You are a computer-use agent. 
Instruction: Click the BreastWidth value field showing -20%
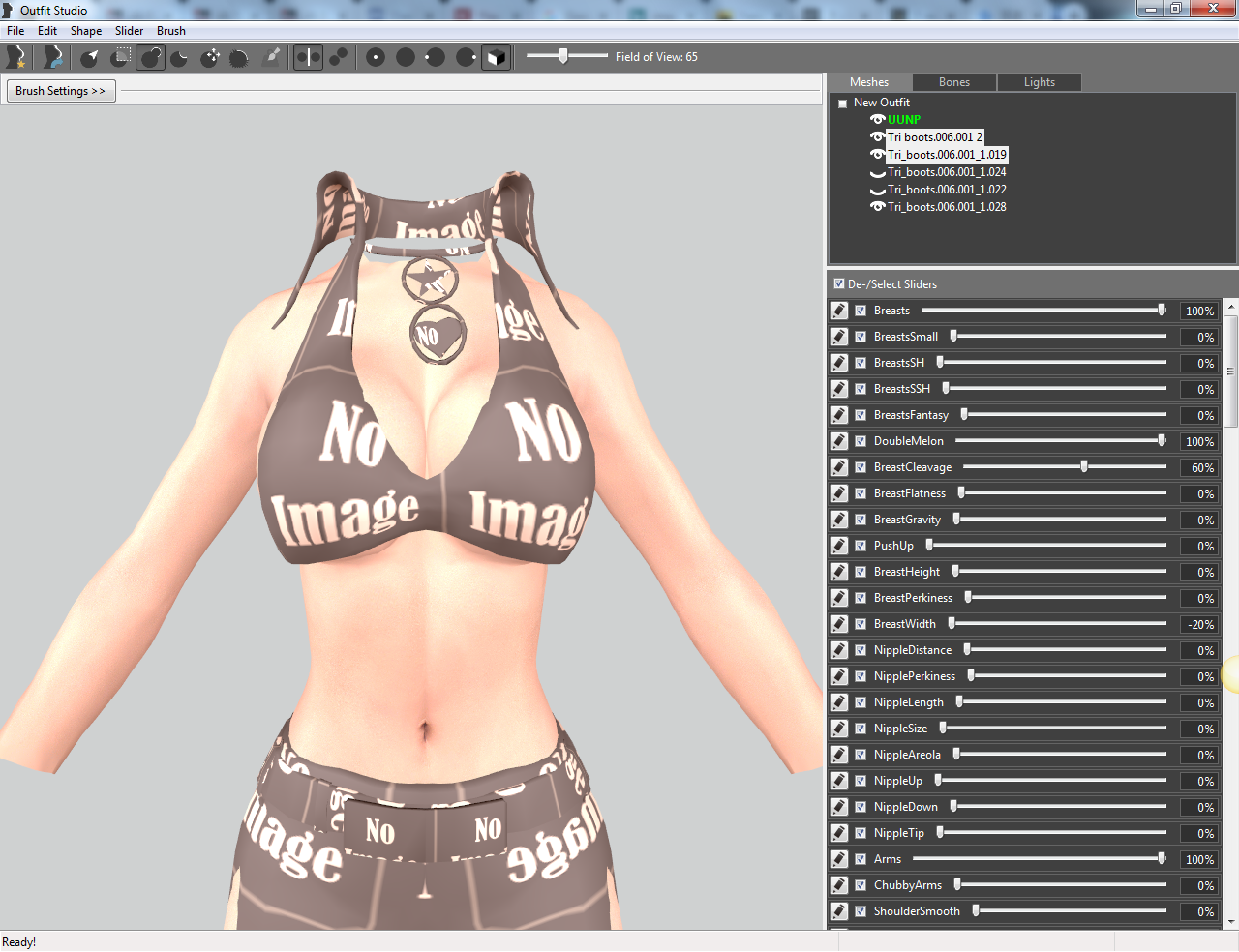point(1199,624)
